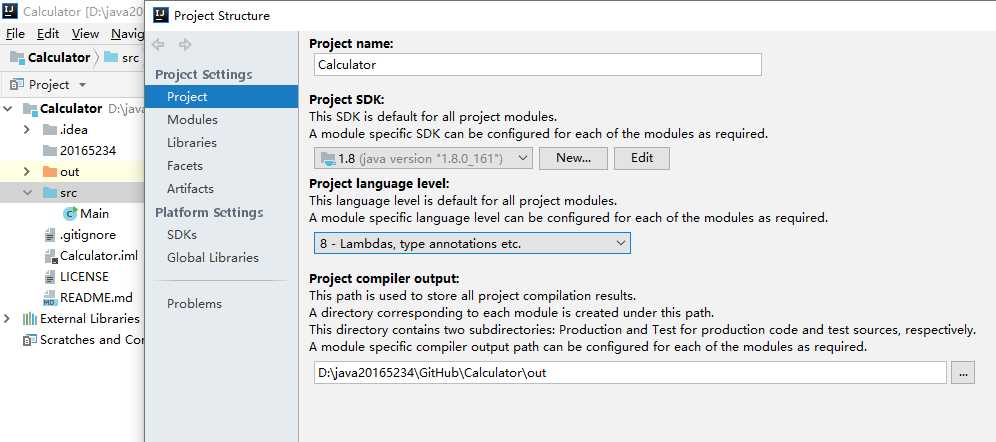The height and width of the screenshot is (442, 996).
Task: Select the Main class file icon
Action: tap(71, 214)
